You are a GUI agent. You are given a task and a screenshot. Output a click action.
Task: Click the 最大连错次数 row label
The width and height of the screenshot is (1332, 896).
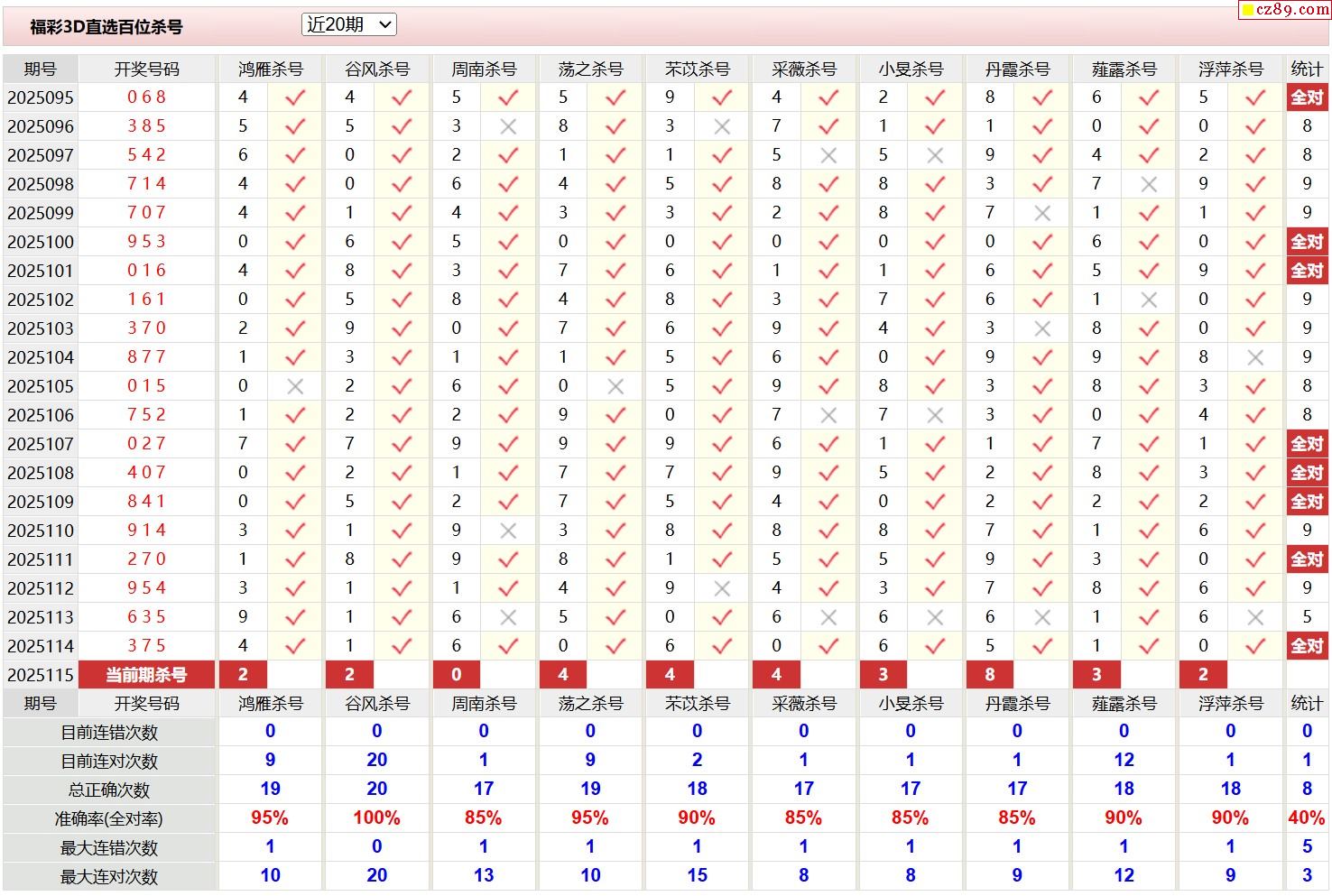coord(109,848)
